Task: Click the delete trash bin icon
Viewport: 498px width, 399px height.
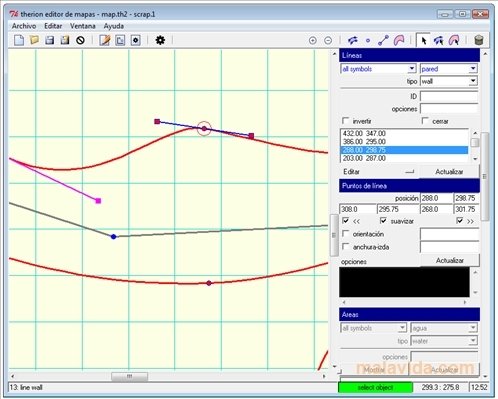Action: click(479, 40)
